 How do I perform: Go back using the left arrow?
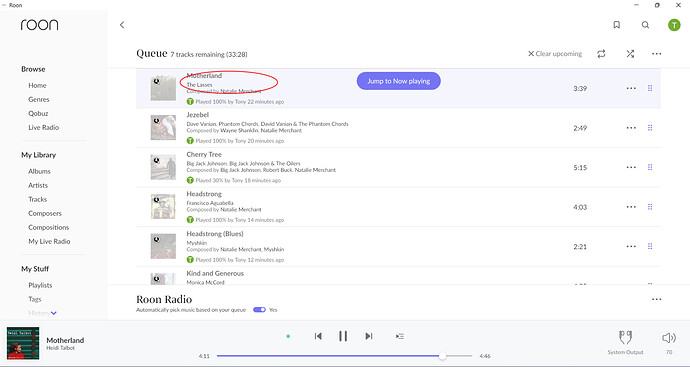point(122,25)
